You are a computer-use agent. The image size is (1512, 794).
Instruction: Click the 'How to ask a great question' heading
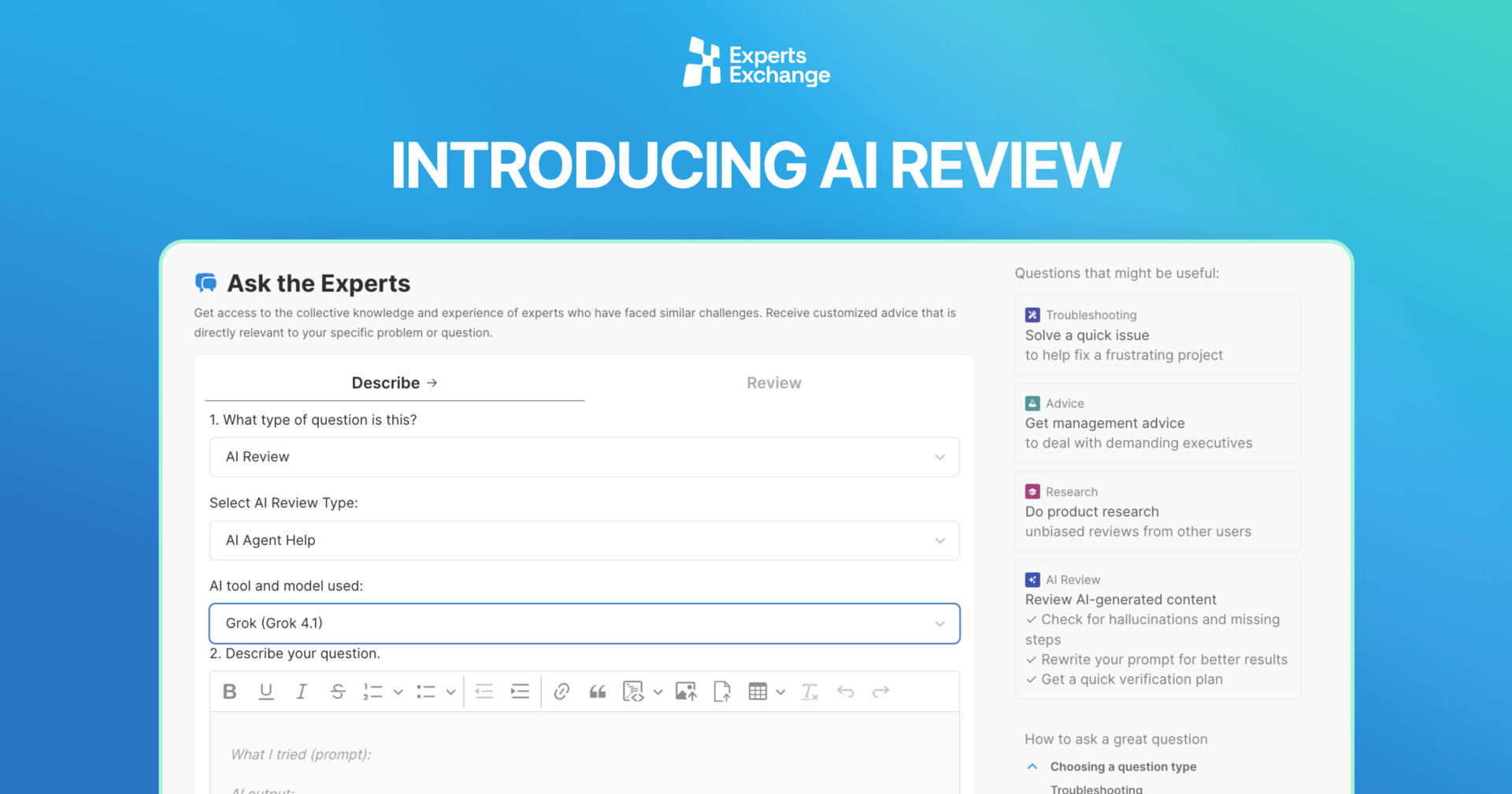click(1116, 739)
